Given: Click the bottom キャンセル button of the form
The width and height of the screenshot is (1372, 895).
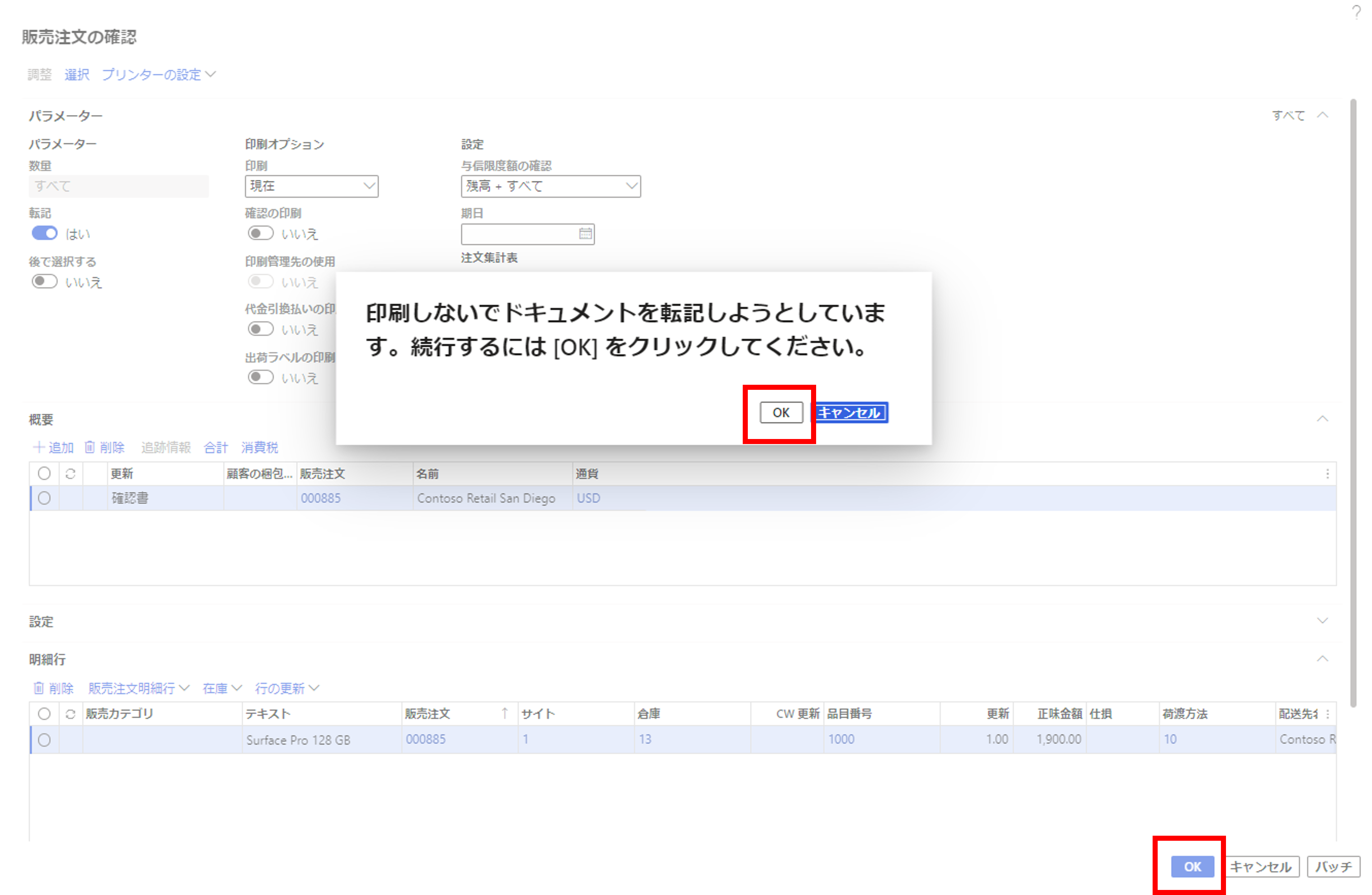Looking at the screenshot, I should coord(1261,866).
